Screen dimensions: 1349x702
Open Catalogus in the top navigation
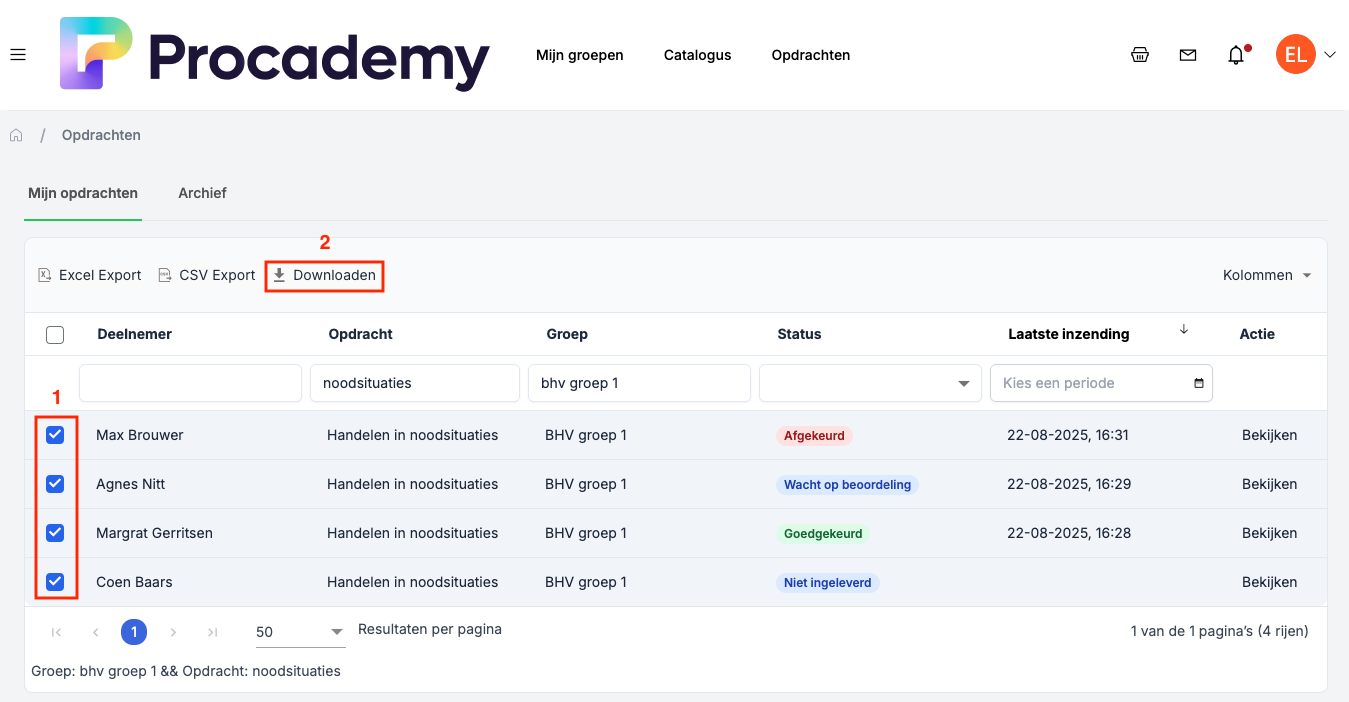[697, 55]
